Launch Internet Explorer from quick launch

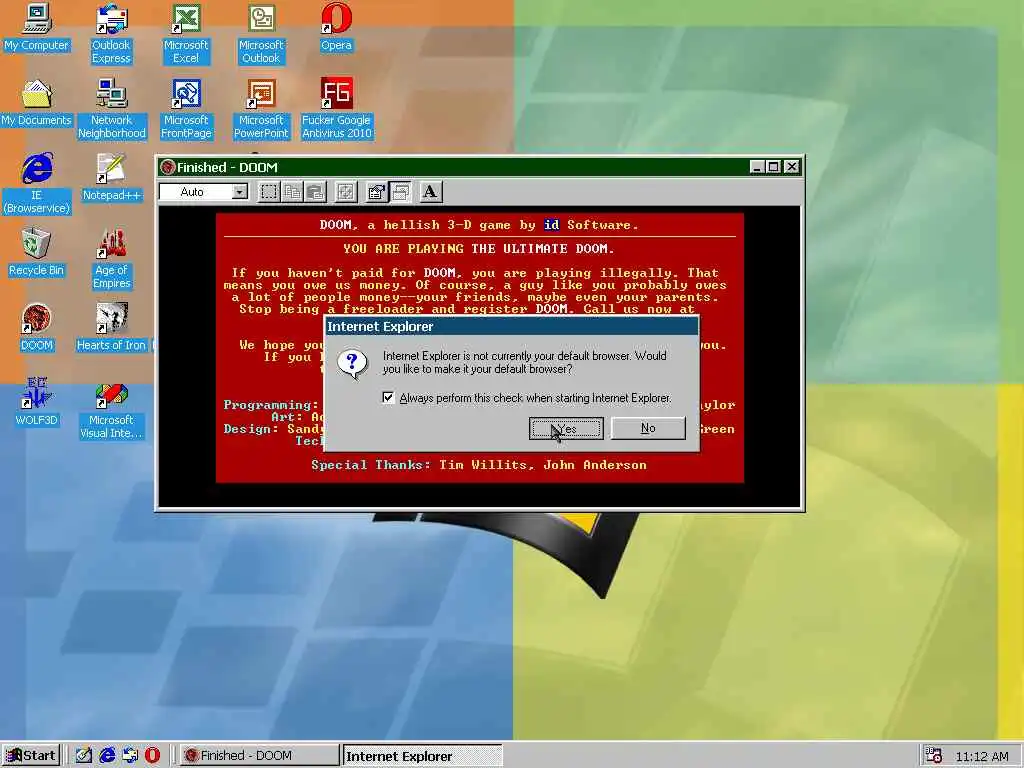[106, 756]
